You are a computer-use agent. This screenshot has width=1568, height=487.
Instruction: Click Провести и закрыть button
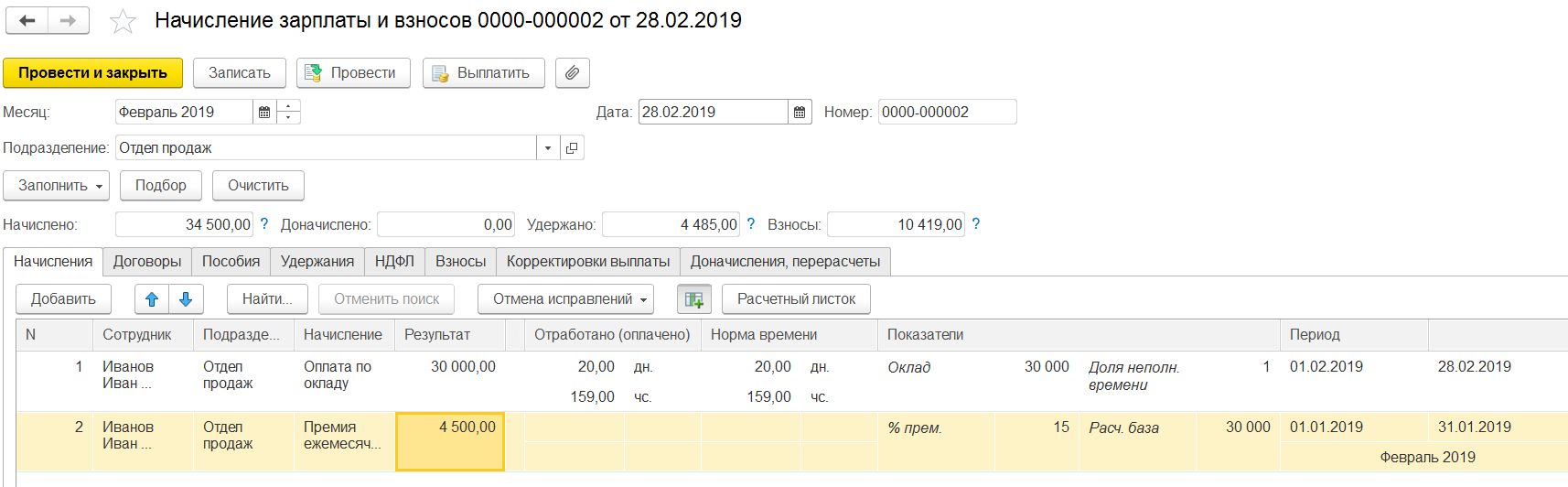coord(92,72)
